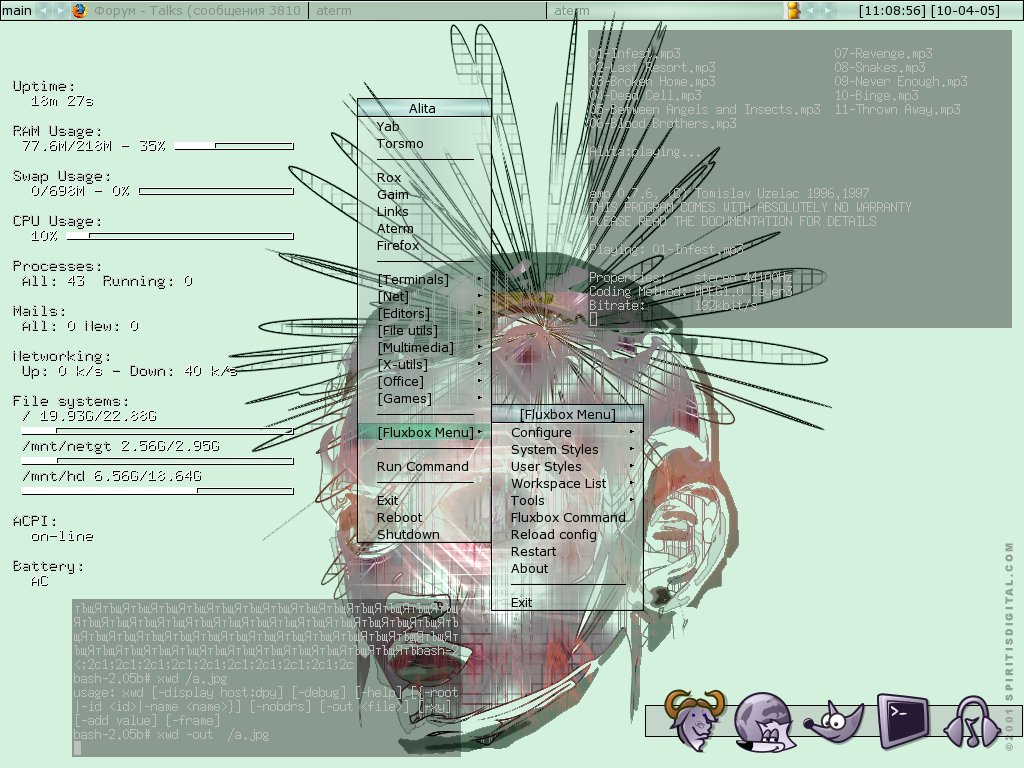The image size is (1024, 768).
Task: Start Gaim from the Alita menu
Action: tap(424, 195)
